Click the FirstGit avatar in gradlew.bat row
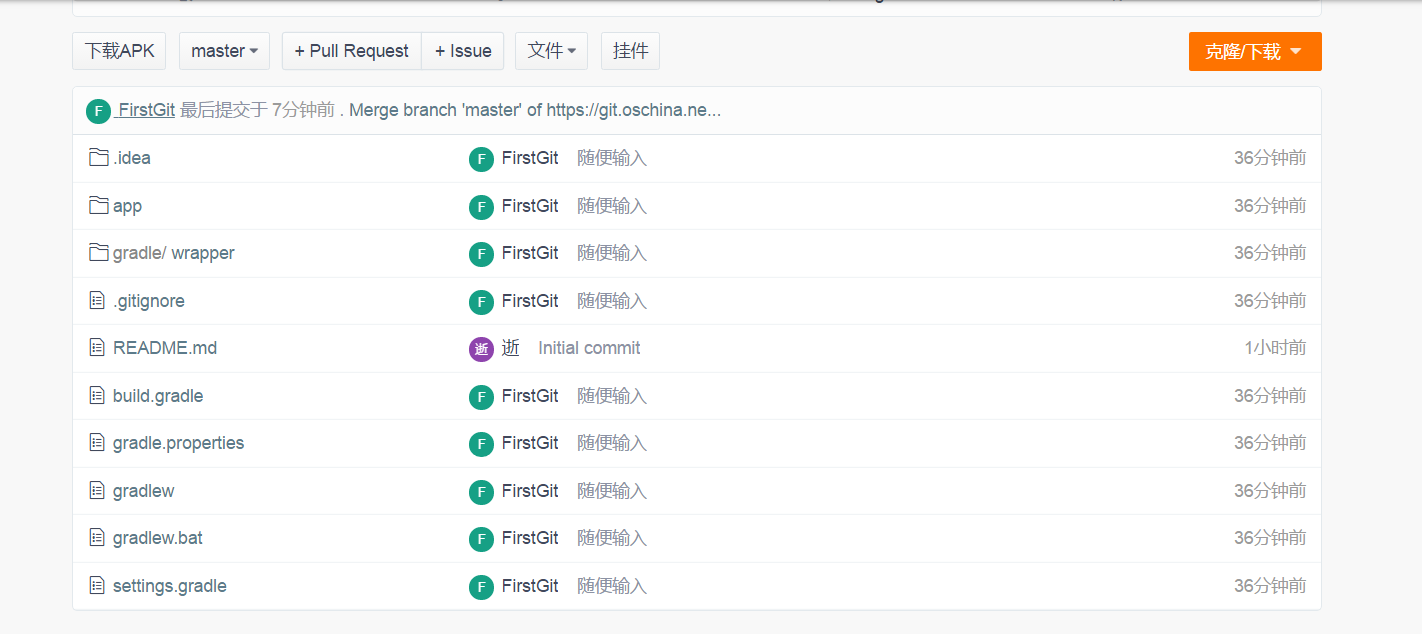Screen dimensions: 1422x634 tap(481, 539)
